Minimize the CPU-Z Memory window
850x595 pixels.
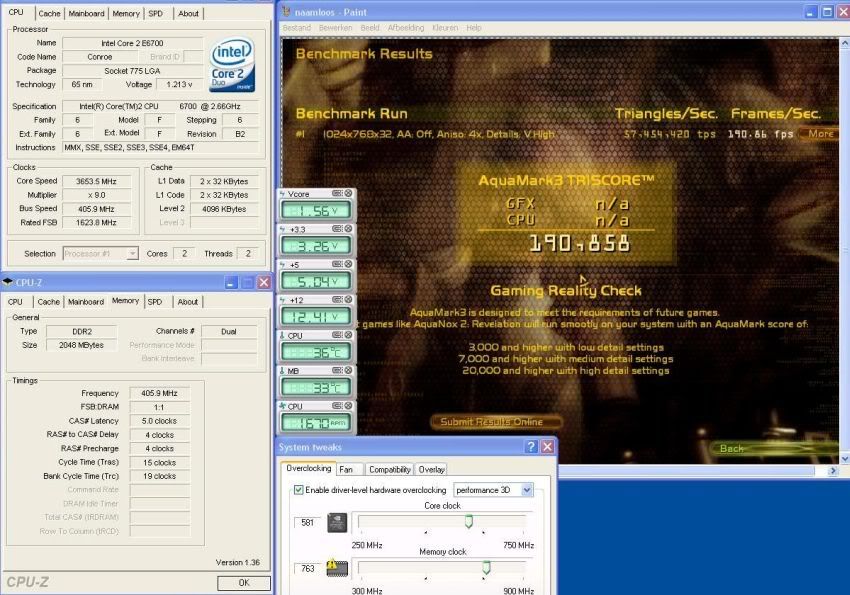pyautogui.click(x=231, y=282)
